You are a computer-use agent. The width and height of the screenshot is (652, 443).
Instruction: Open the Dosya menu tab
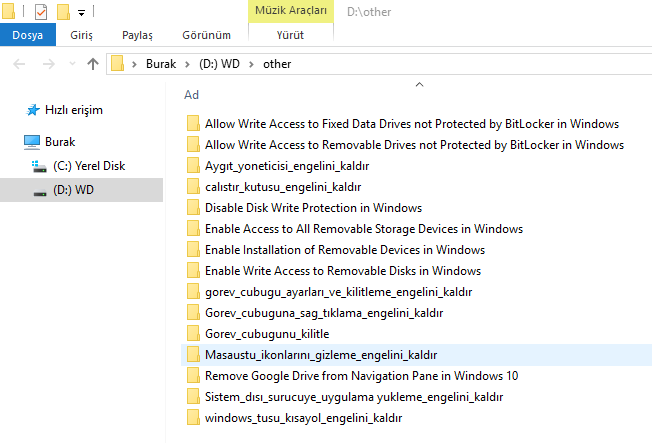(x=27, y=35)
